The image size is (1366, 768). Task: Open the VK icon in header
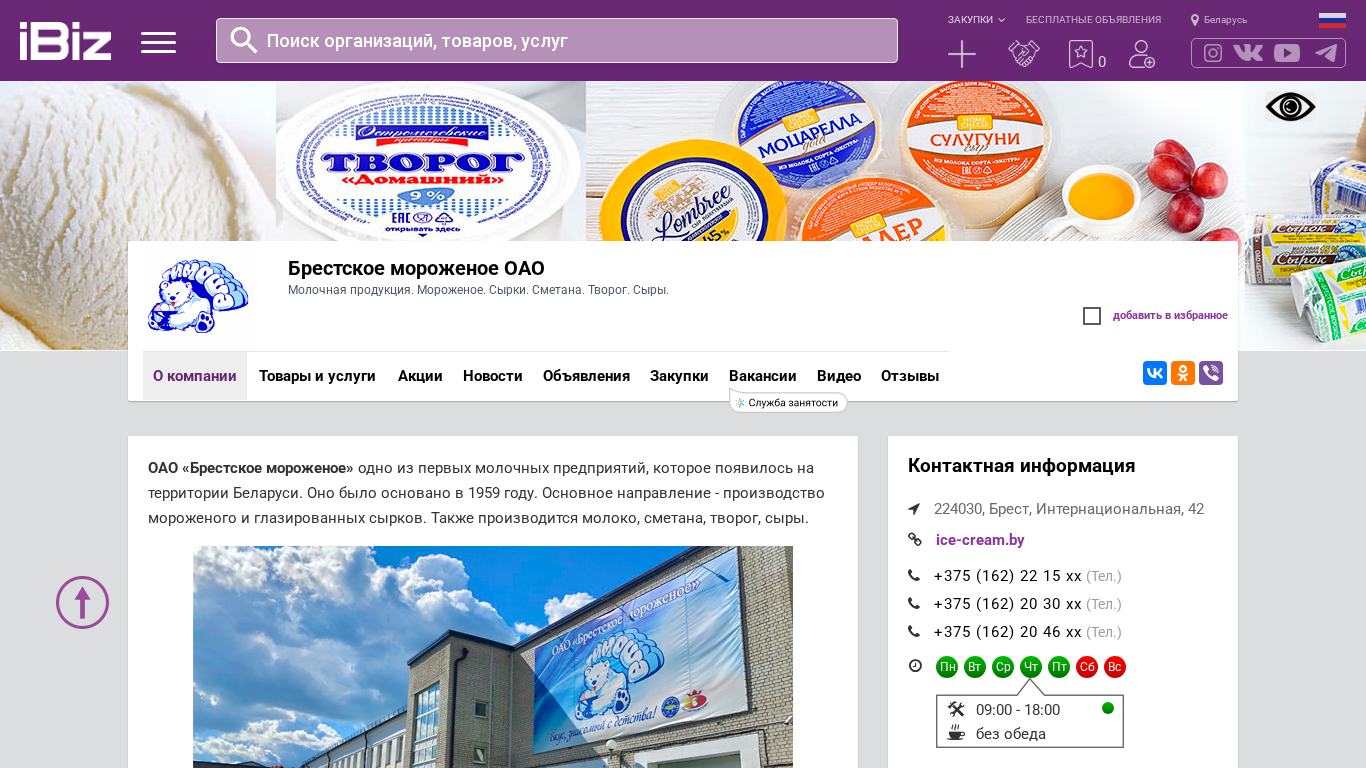pyautogui.click(x=1248, y=53)
